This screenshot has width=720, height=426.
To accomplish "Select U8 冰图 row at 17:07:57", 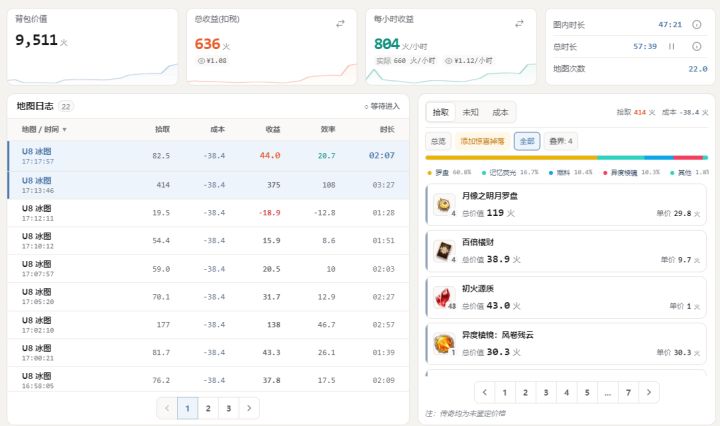I will pyautogui.click(x=208, y=269).
